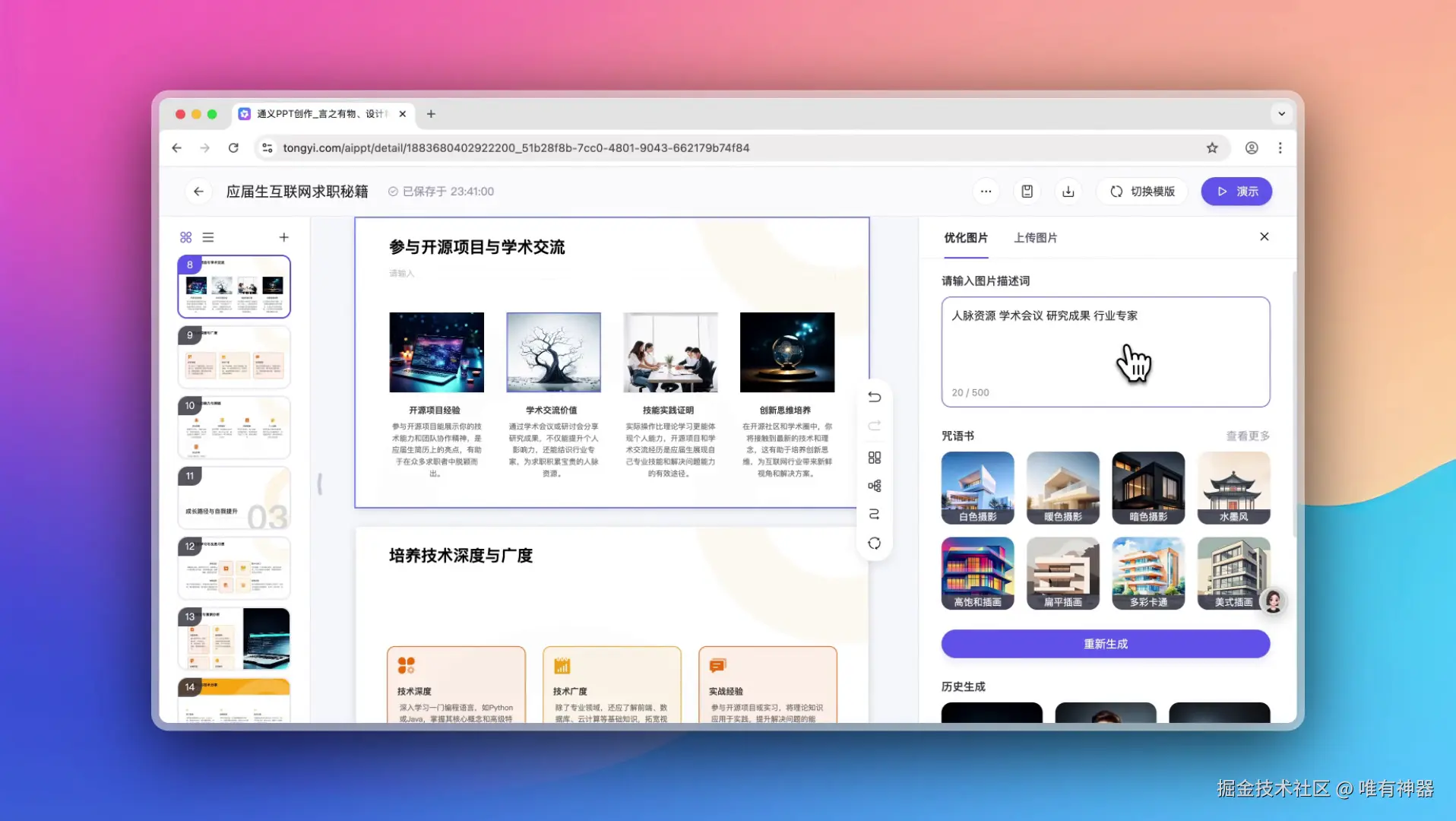
Task: Expand more styles via 查看更多
Action: point(1246,436)
